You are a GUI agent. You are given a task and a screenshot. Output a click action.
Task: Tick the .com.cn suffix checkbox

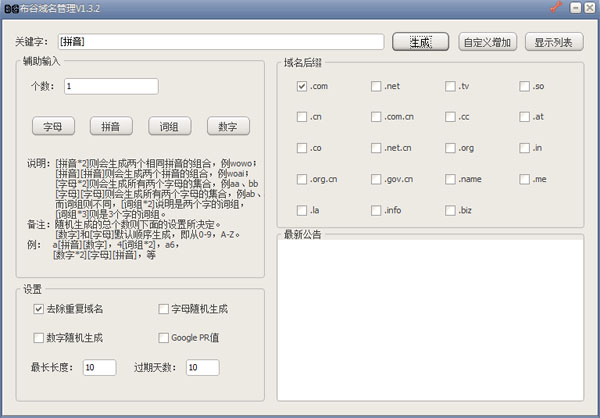coord(376,118)
